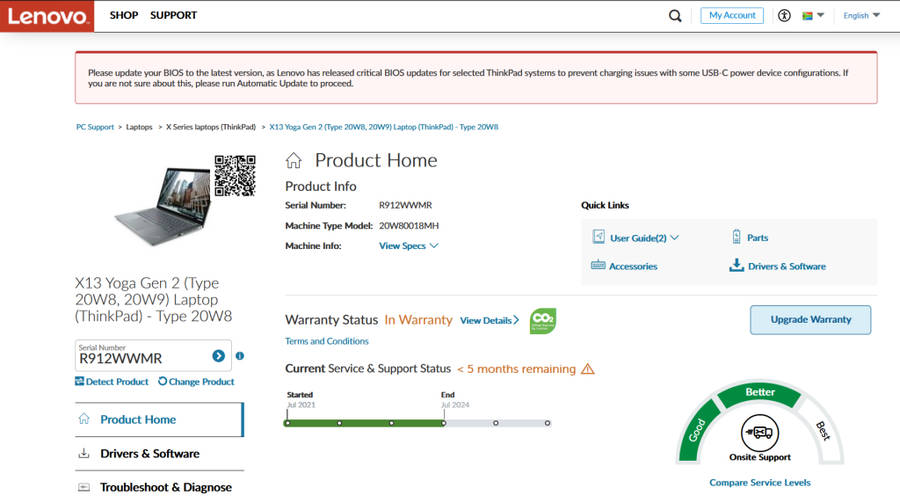Click the warranty timeline End marker
Viewport: 900px width, 504px height.
point(443,423)
